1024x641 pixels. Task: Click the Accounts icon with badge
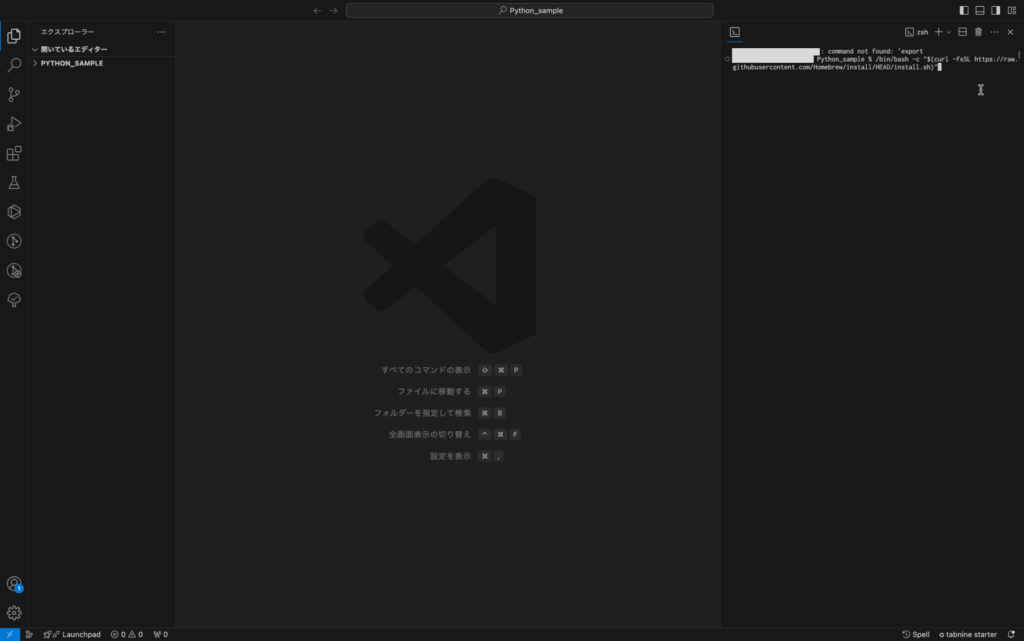[x=14, y=584]
